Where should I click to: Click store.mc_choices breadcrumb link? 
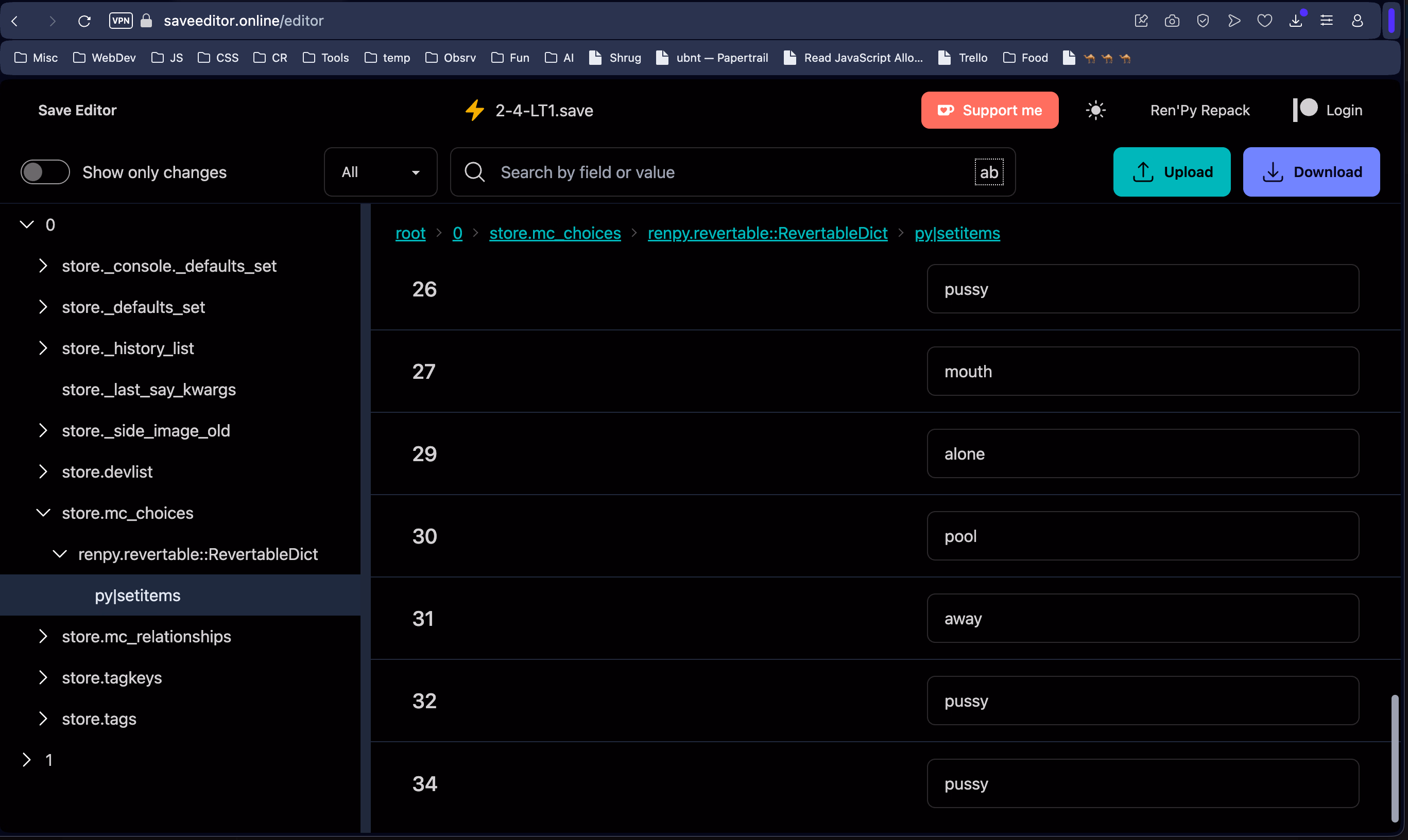[555, 233]
